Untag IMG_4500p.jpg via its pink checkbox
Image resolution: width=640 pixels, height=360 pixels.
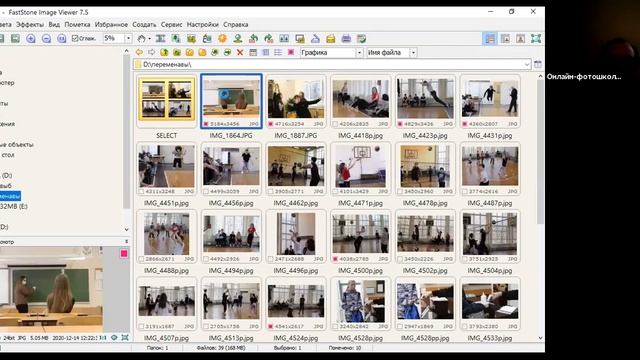335,259
